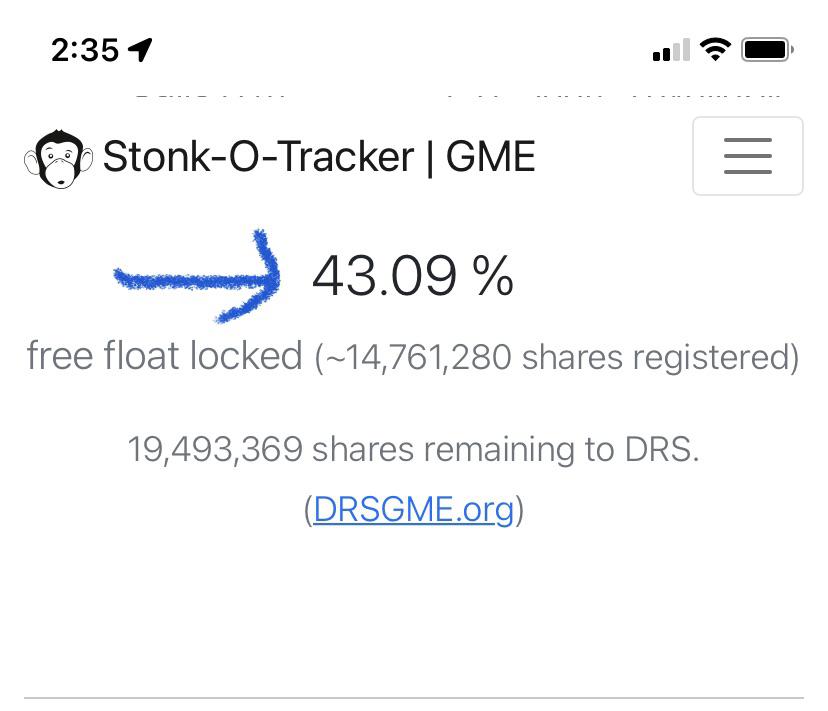Tap the Wi-Fi icon in the status bar

(x=714, y=48)
